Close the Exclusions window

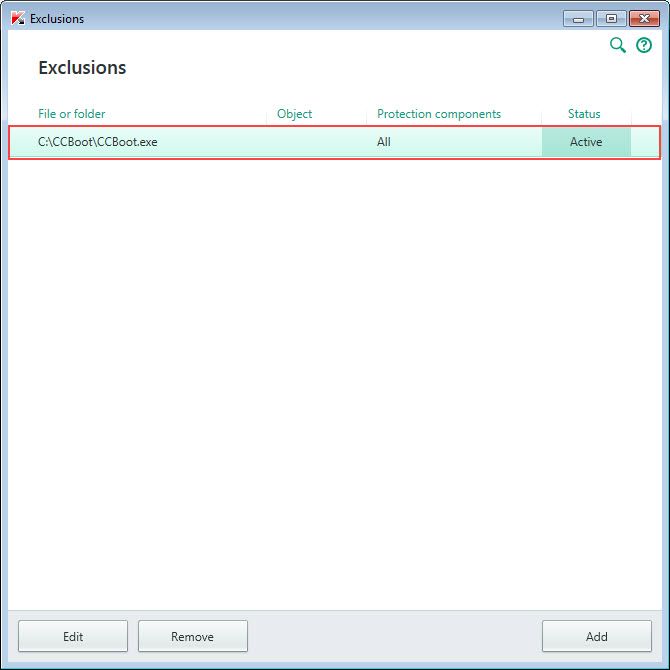coord(644,19)
